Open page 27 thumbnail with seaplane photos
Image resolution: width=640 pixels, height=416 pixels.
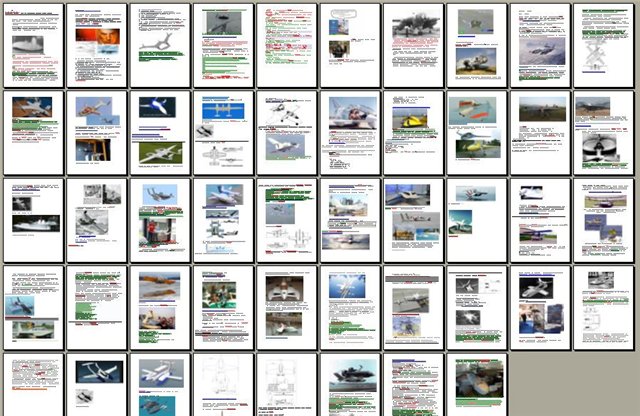tap(413, 220)
